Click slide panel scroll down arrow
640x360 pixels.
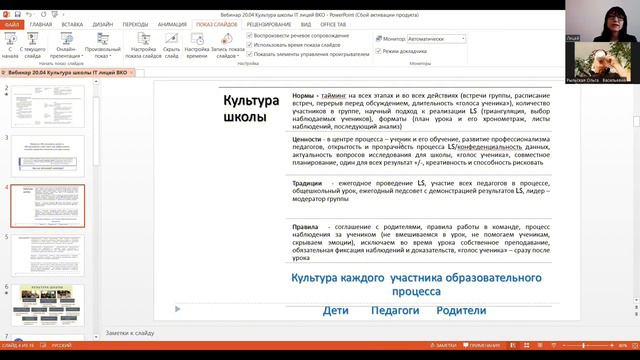pos(96,337)
